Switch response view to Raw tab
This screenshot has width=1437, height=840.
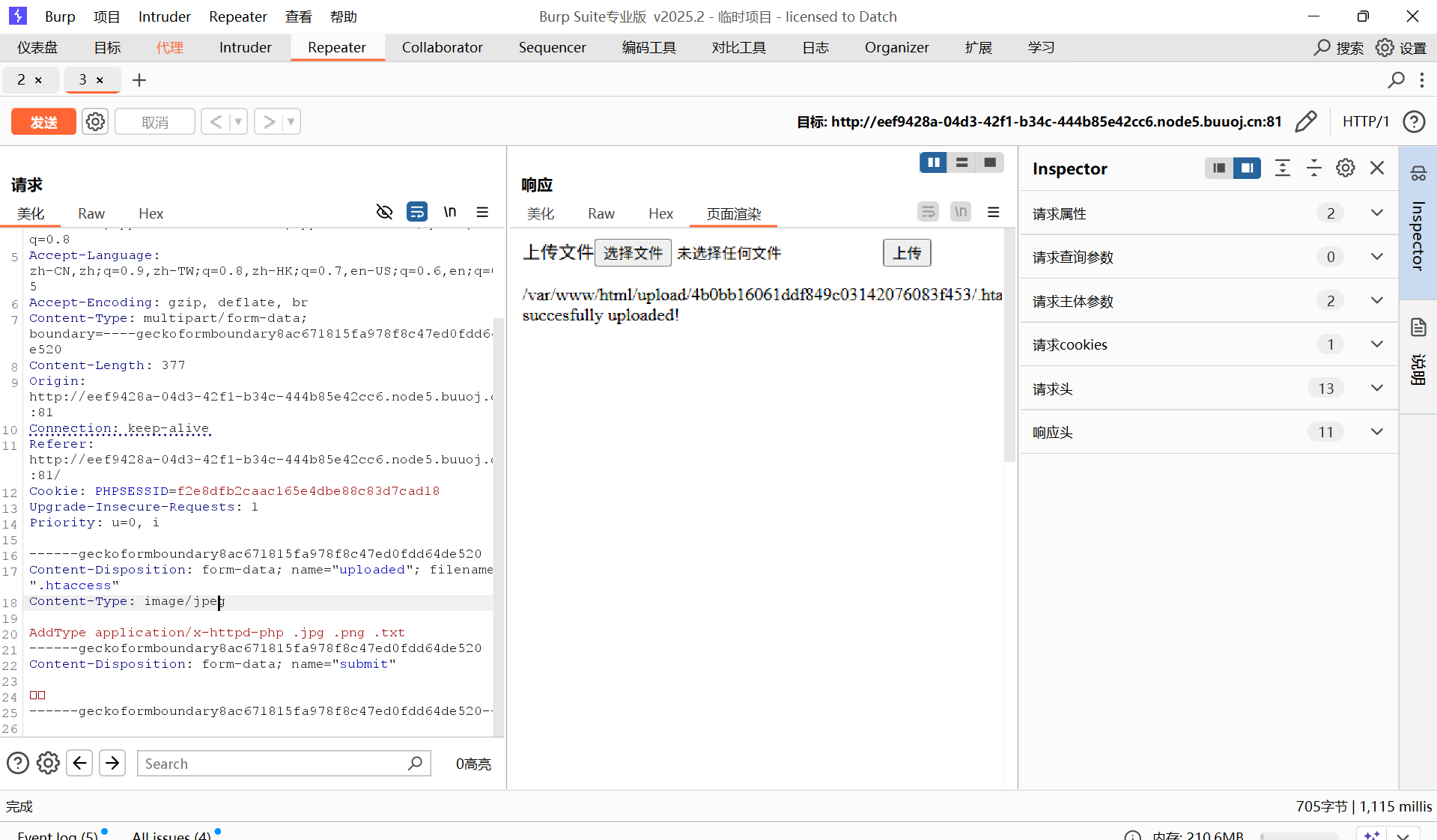(601, 213)
